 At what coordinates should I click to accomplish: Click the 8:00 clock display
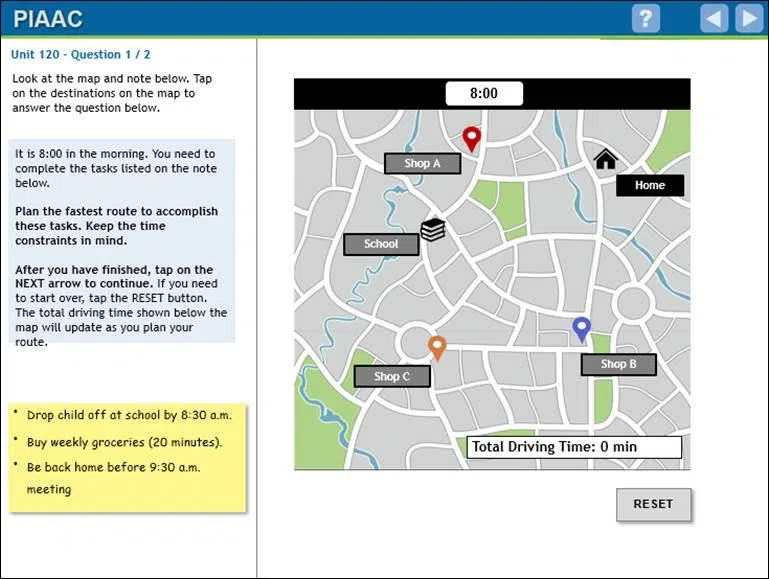click(484, 94)
